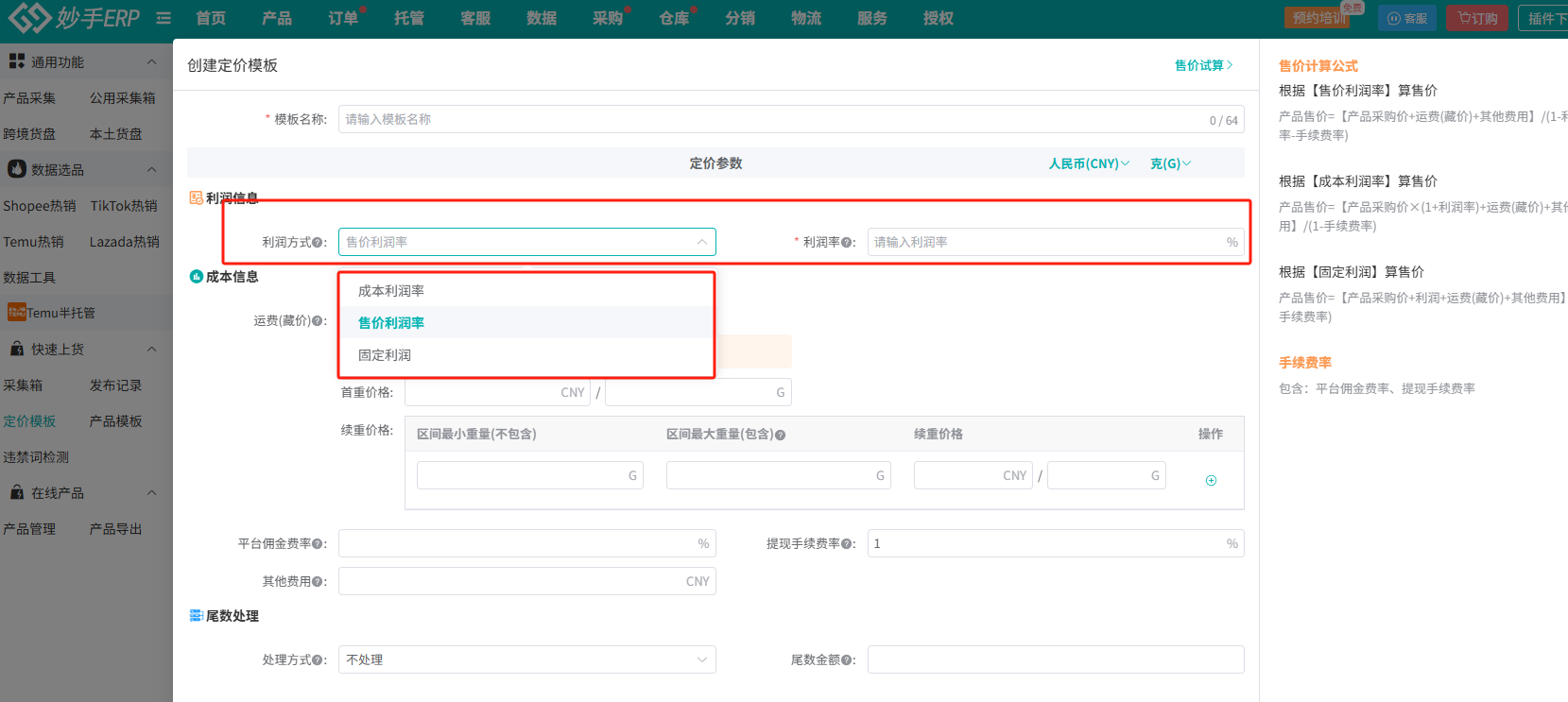Go to the 物流 top menu
The image size is (1568, 702).
point(806,18)
